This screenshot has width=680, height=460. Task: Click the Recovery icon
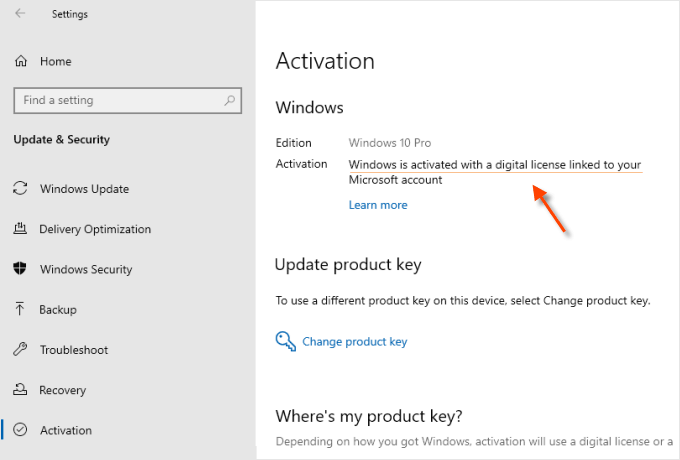[x=20, y=390]
